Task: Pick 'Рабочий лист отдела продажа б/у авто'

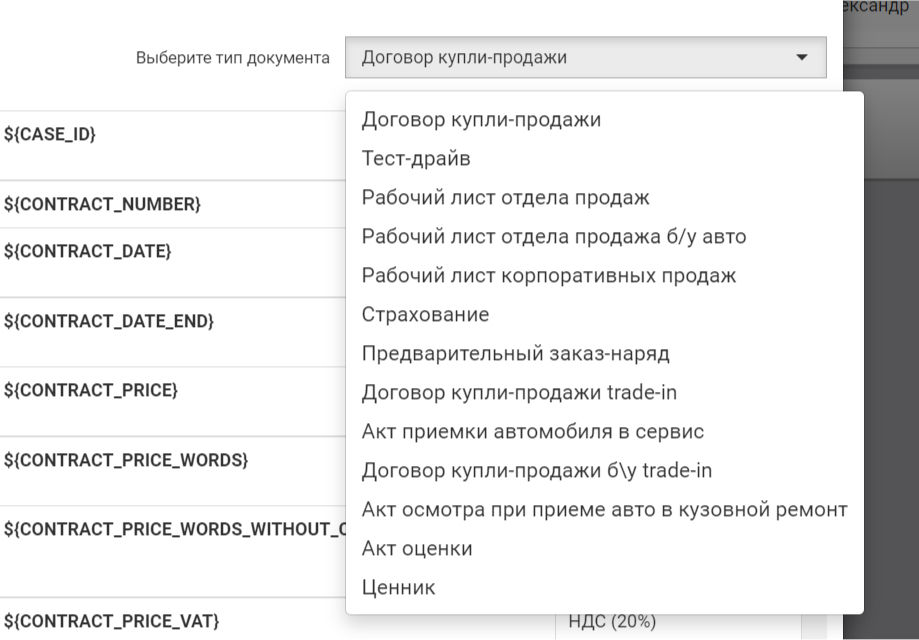Action: tap(553, 237)
